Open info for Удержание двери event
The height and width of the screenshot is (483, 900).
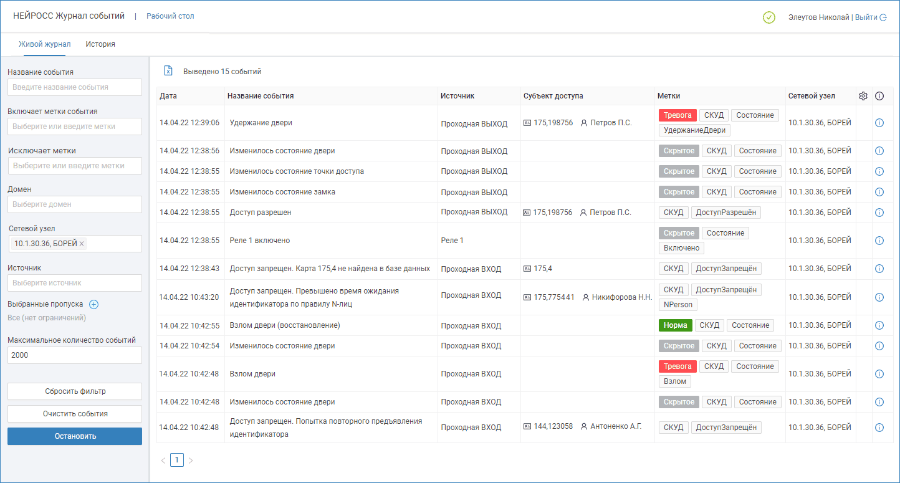879,123
